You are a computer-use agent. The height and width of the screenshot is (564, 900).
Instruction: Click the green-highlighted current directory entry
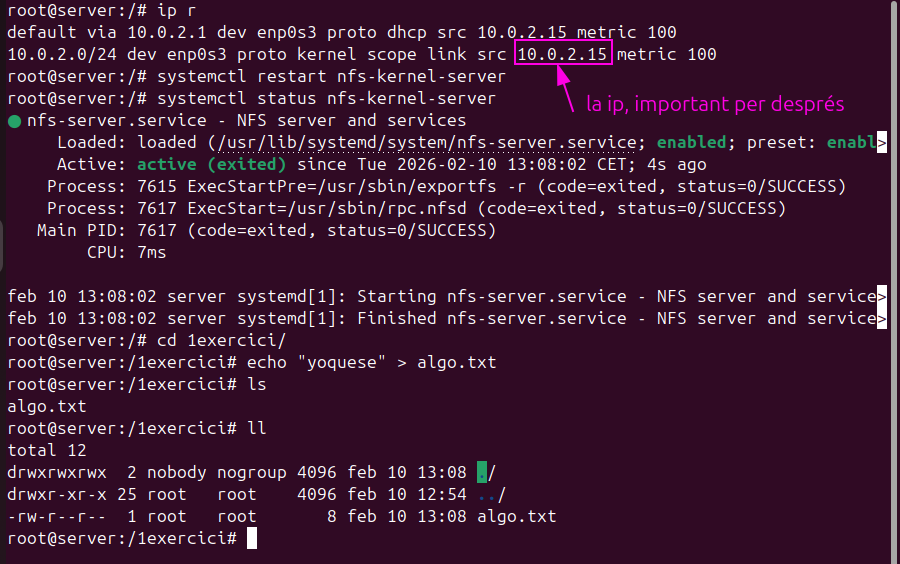482,472
